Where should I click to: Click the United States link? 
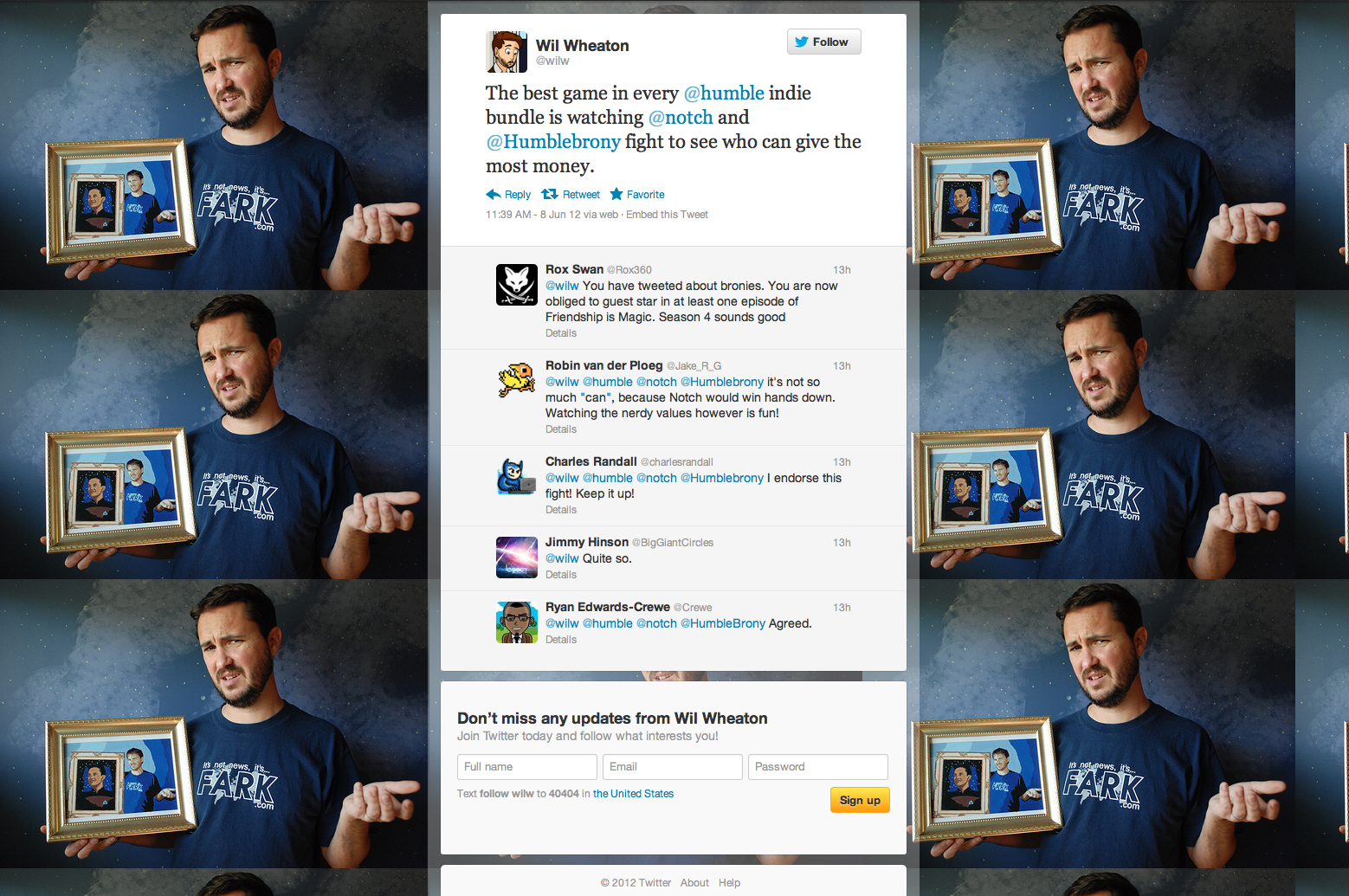click(633, 794)
